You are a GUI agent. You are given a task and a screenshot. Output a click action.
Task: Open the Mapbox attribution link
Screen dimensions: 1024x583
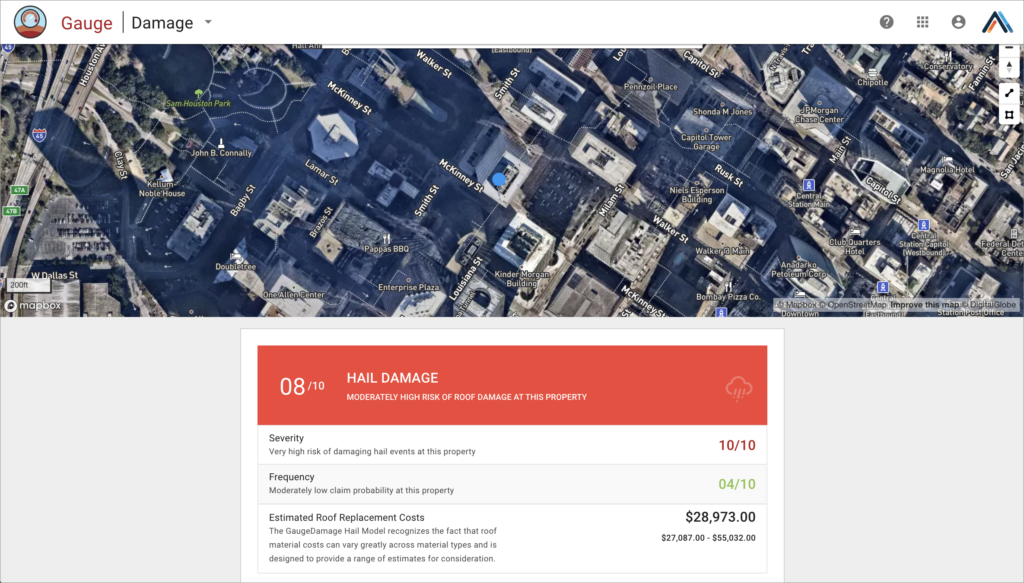tap(797, 305)
